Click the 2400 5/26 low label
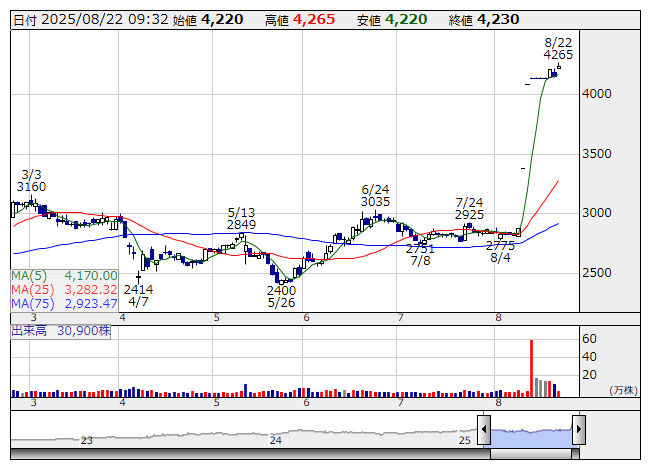653x470 pixels. tap(282, 296)
